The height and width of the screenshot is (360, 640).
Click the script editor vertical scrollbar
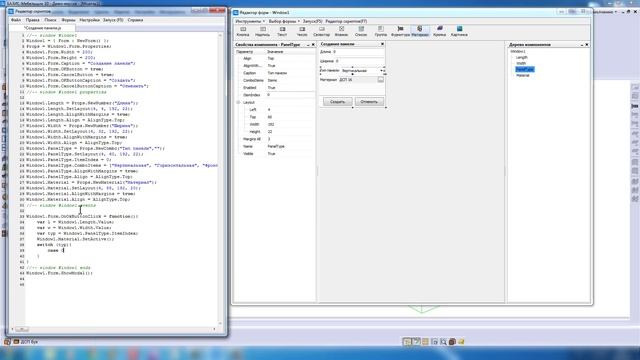[x=220, y=179]
